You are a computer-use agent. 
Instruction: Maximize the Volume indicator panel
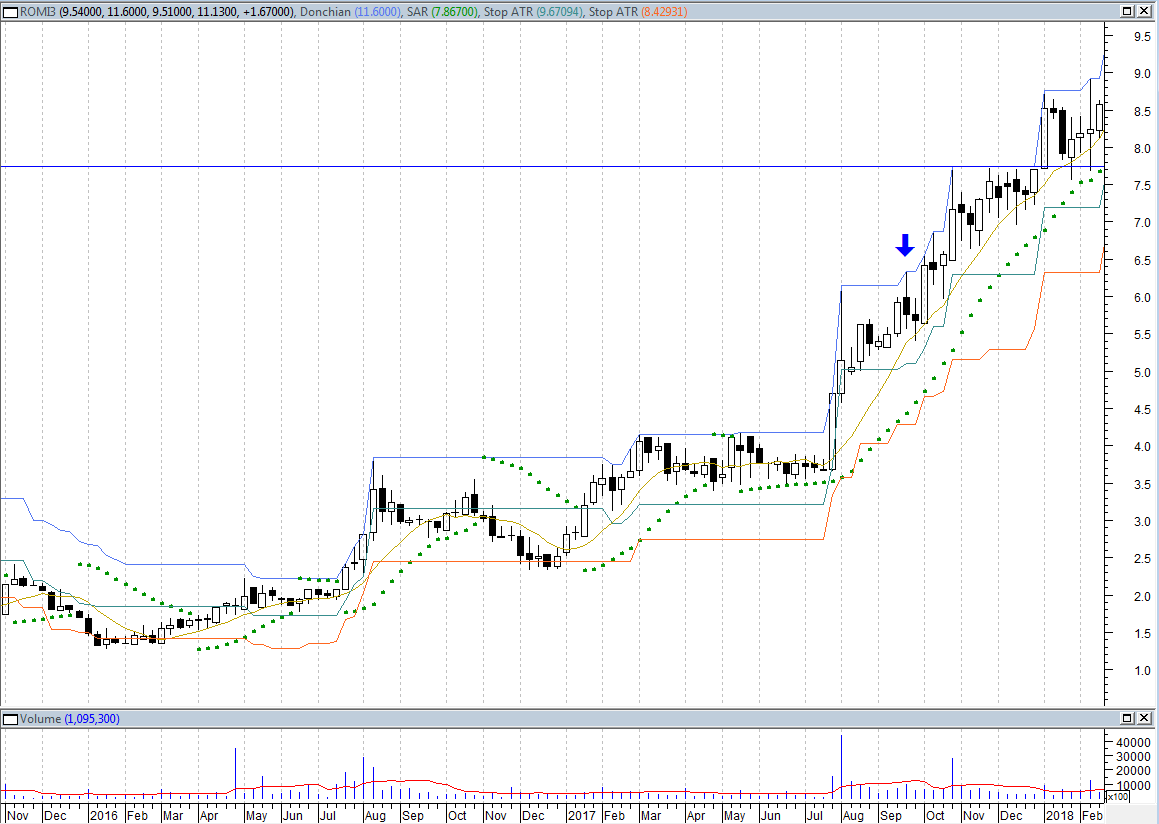(1126, 719)
